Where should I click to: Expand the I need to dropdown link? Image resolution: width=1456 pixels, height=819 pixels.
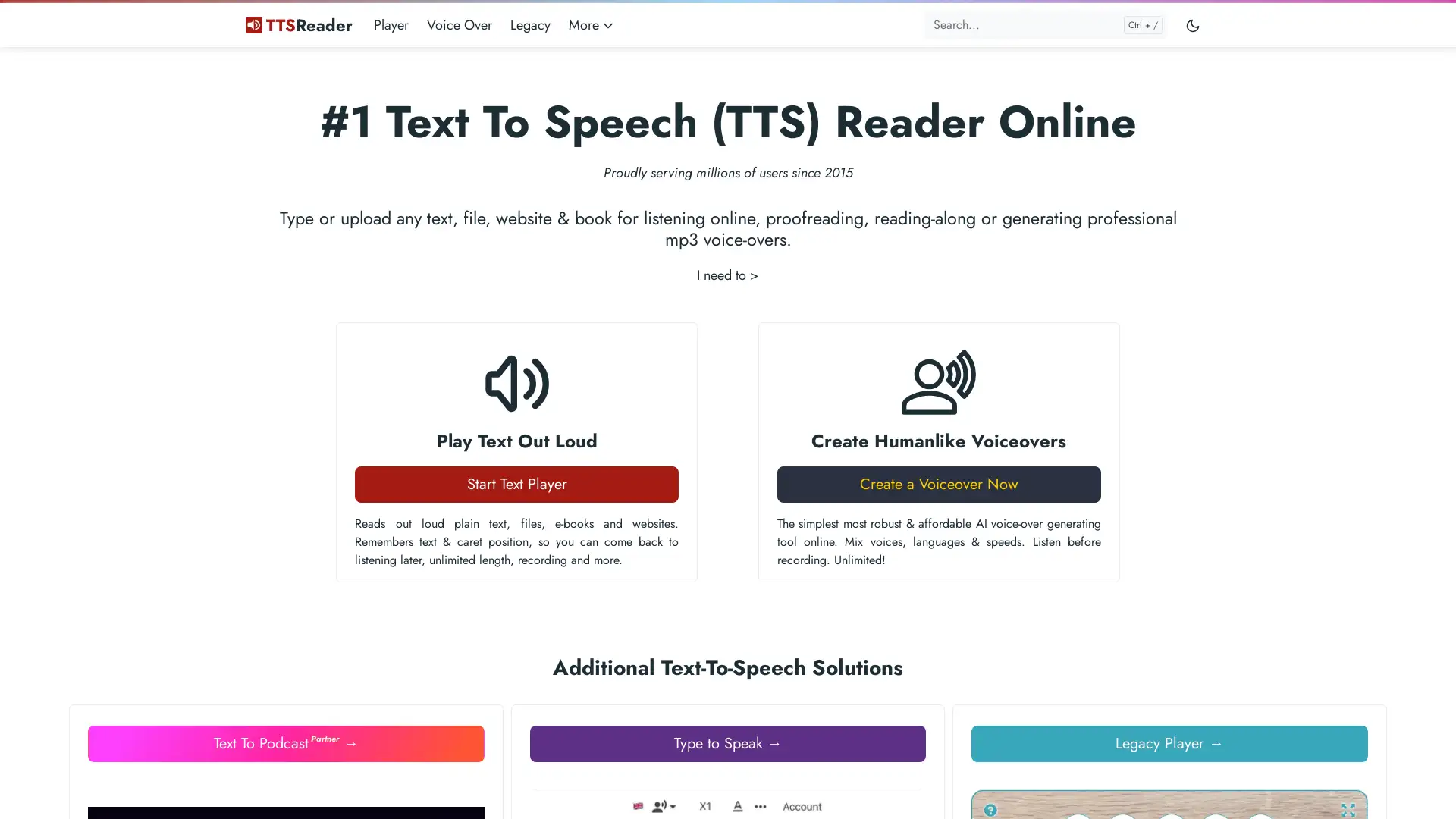728,275
